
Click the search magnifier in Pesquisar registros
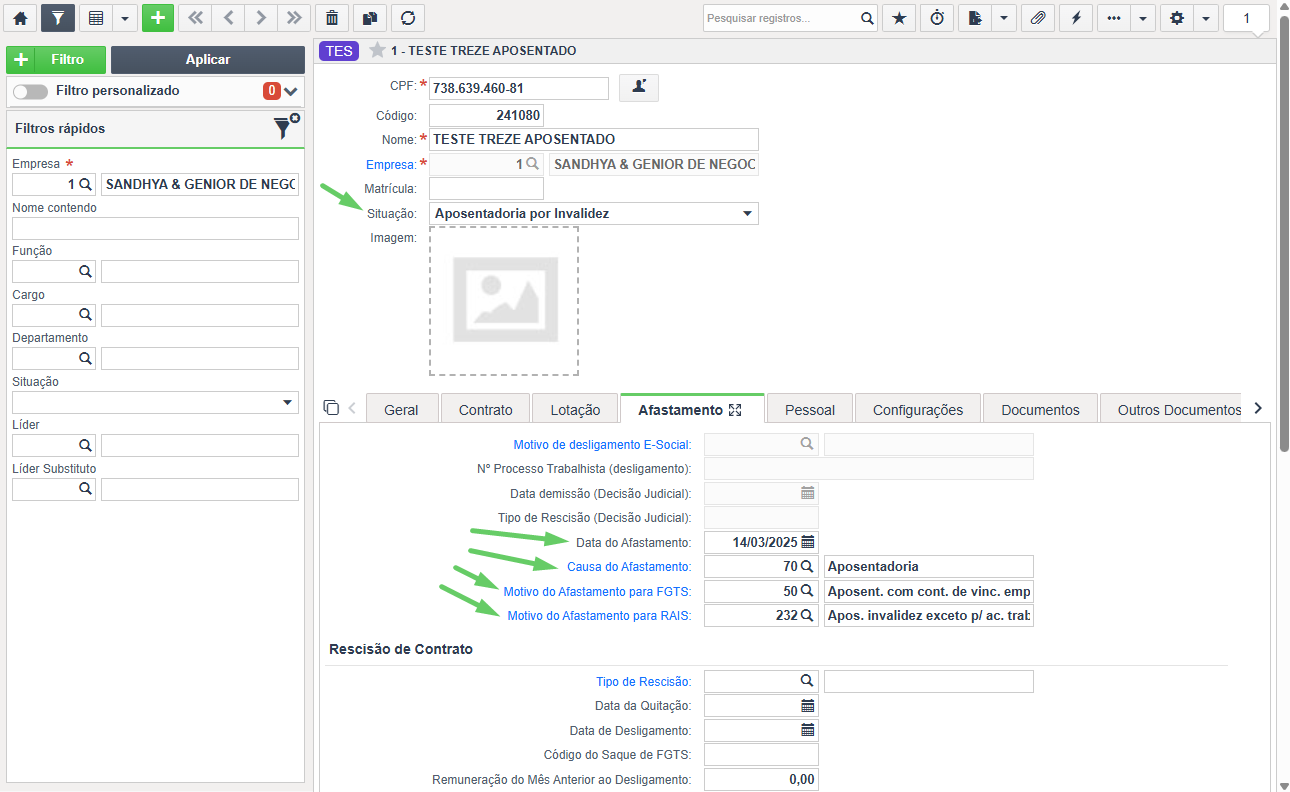tap(867, 18)
